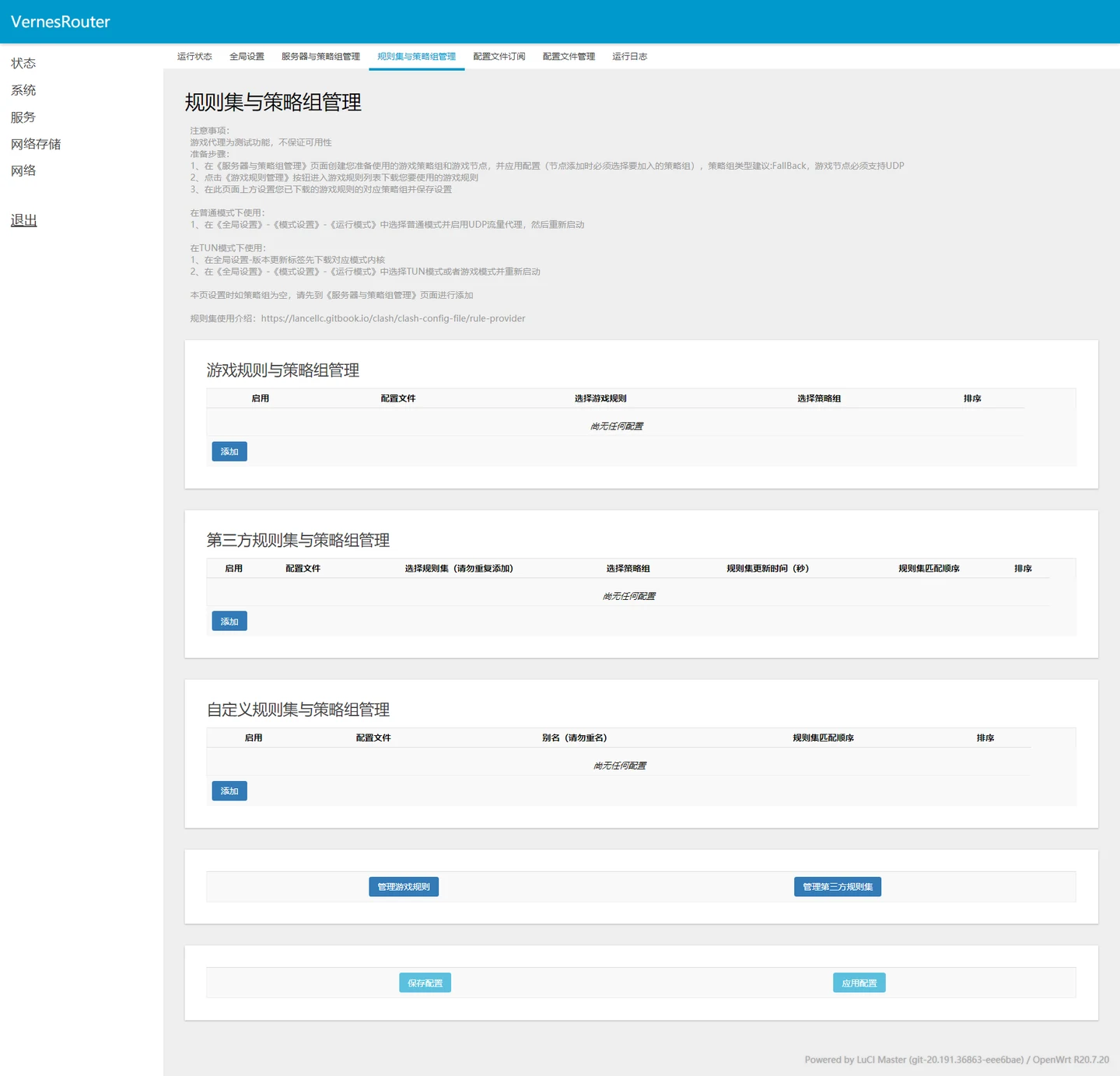Click the rule-provider gitbook URL text
The width and height of the screenshot is (1120, 1076).
pos(394,318)
